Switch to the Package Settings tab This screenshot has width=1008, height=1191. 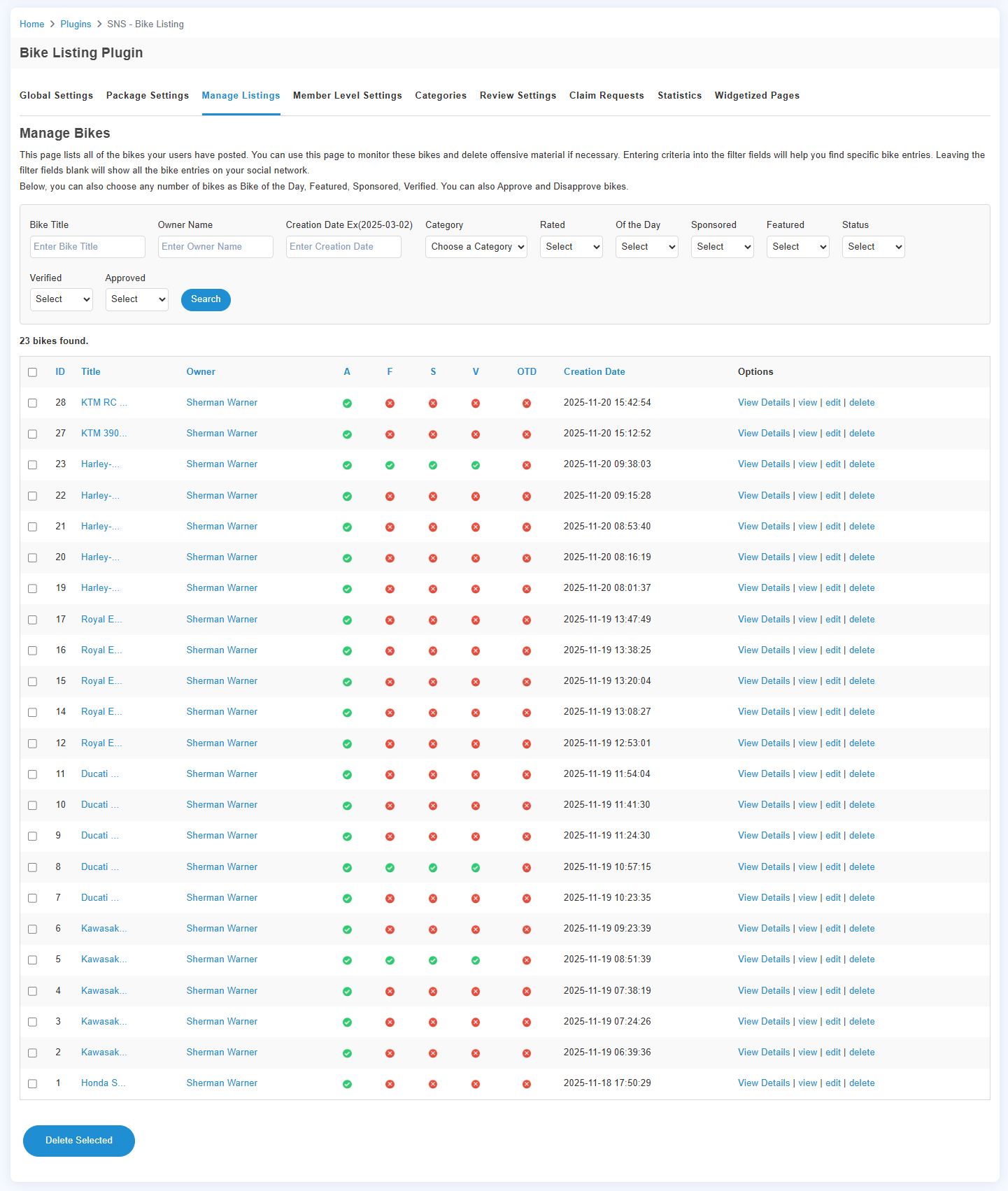pos(148,96)
